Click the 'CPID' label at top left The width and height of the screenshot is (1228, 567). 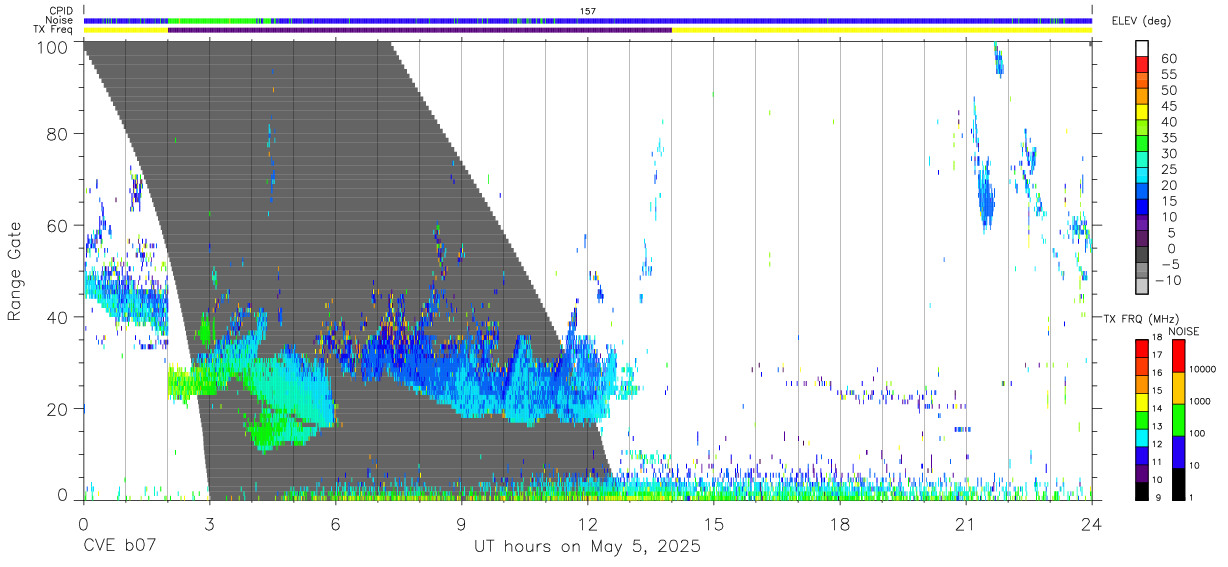[61, 11]
